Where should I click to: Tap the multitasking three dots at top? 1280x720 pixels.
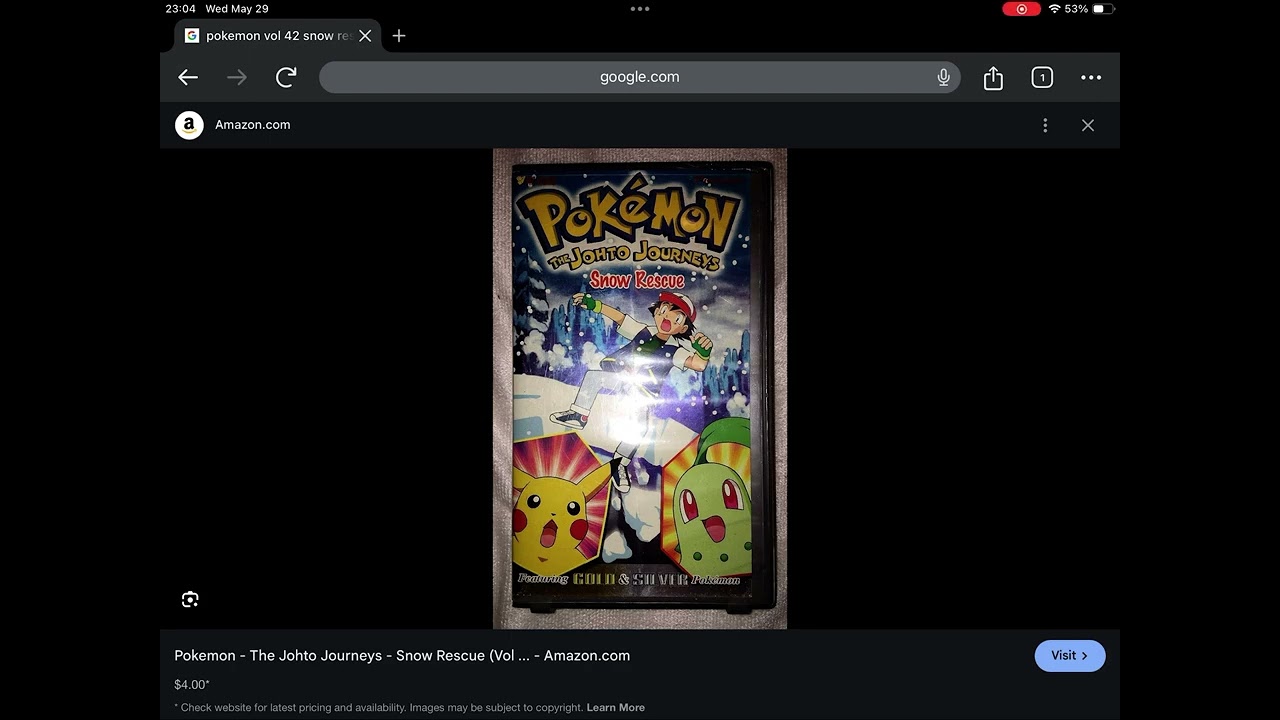pyautogui.click(x=640, y=9)
